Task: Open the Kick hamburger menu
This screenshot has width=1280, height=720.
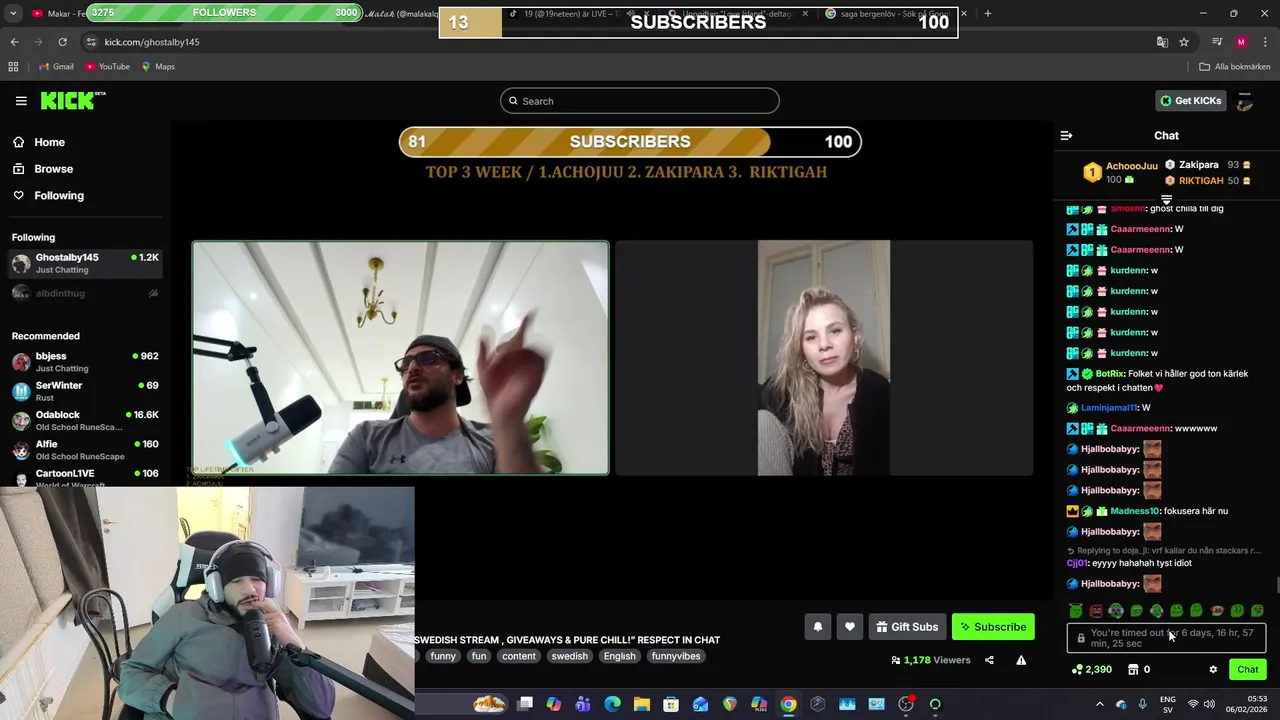Action: 21,100
